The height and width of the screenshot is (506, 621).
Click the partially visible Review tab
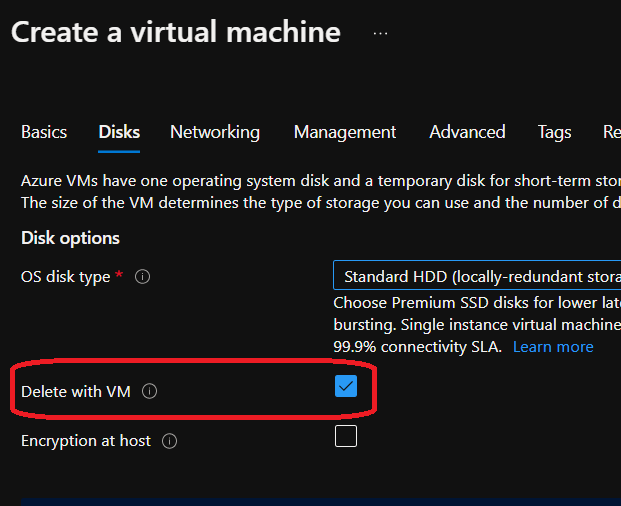611,132
